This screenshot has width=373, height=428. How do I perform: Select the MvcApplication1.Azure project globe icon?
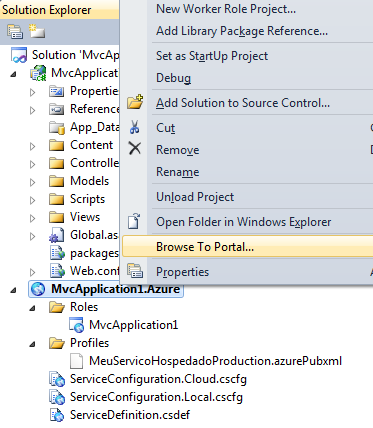(38, 289)
